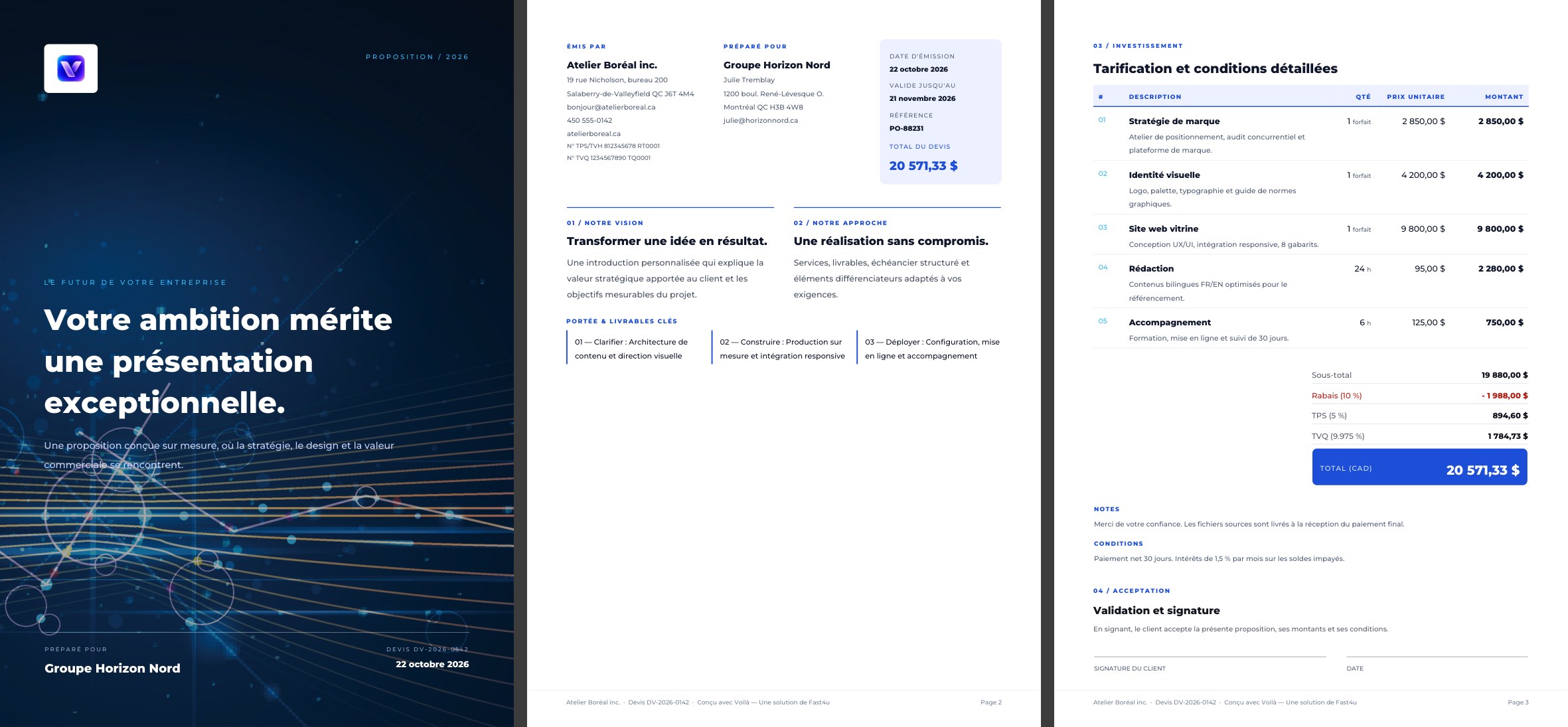The width and height of the screenshot is (1568, 727).
Task: Click the 'DESCRIPTION' column header
Action: [x=1155, y=97]
